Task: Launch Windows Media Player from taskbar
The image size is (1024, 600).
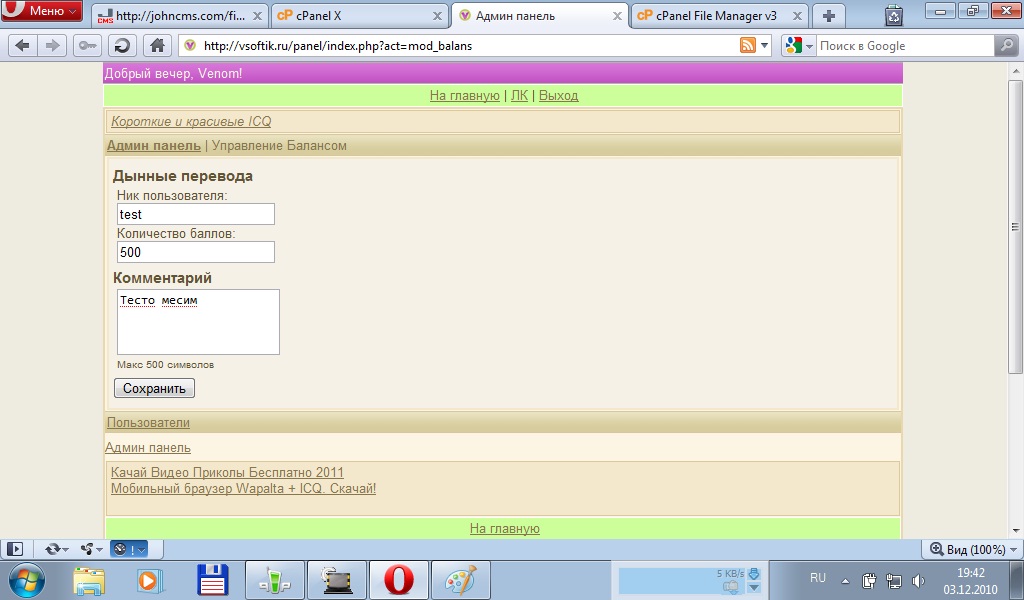Action: point(150,580)
